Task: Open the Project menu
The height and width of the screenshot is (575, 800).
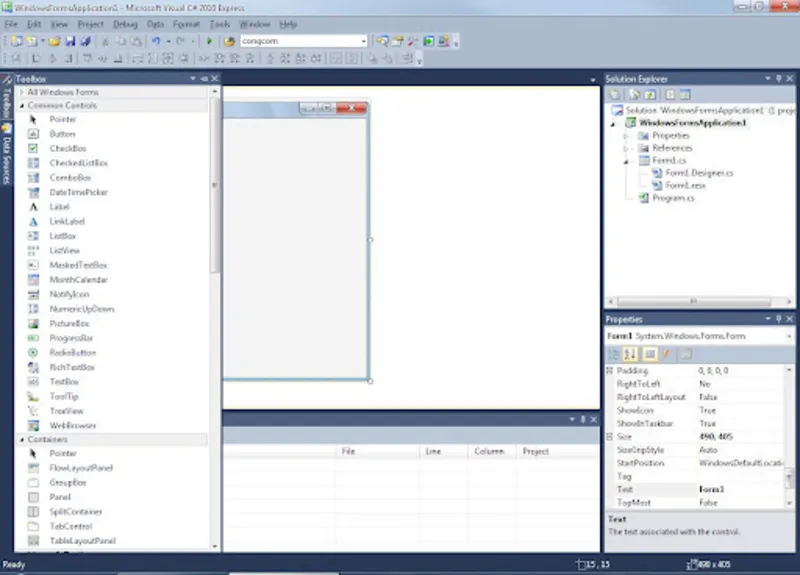Action: tap(90, 24)
